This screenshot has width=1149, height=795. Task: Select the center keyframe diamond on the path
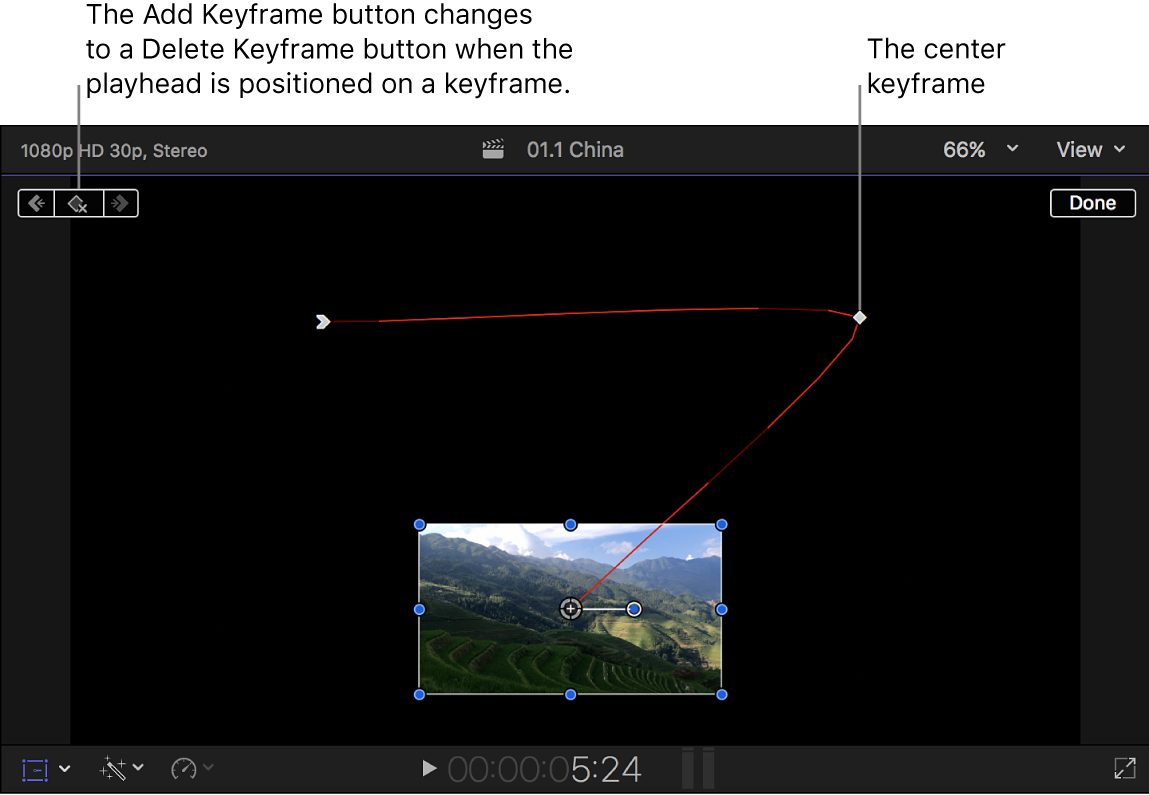(859, 317)
